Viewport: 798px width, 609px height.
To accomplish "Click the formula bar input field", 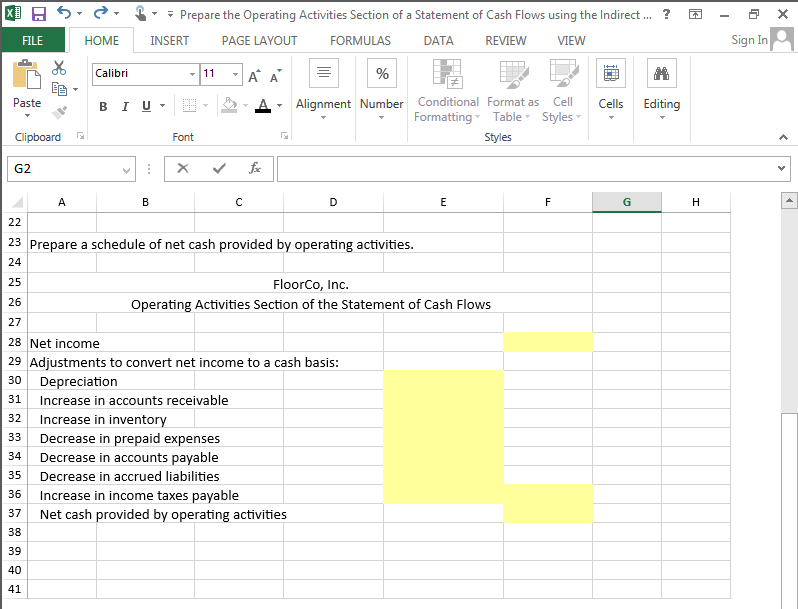I will click(525, 168).
